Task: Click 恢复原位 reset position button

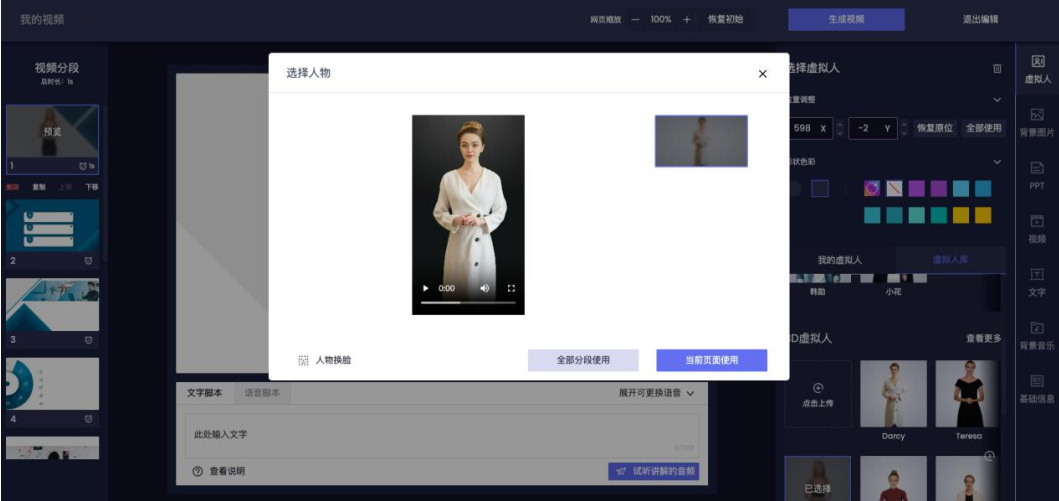Action: 935,128
